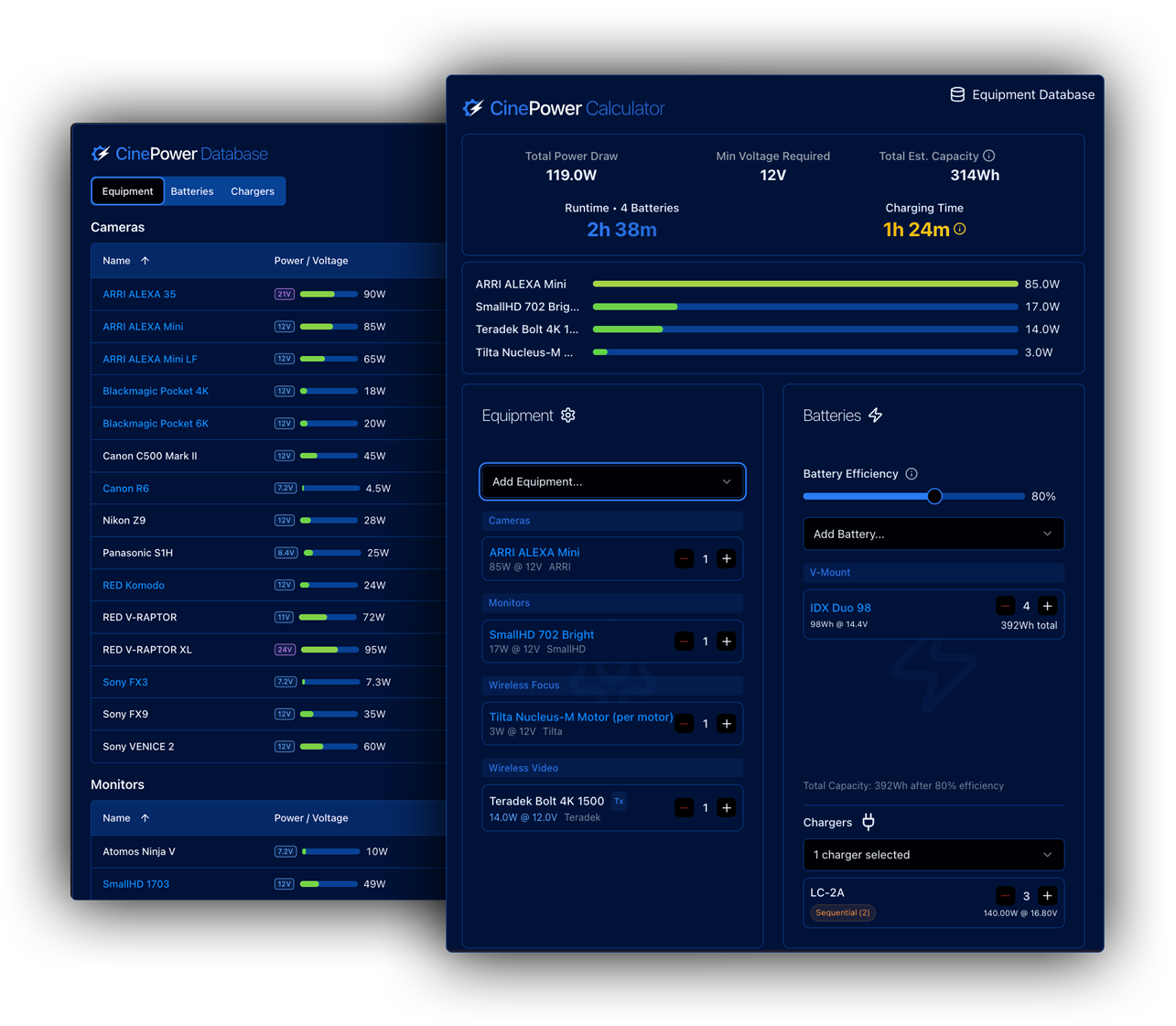The image size is (1176, 1026).
Task: Sort Cameras table by Name arrow
Action: click(145, 261)
